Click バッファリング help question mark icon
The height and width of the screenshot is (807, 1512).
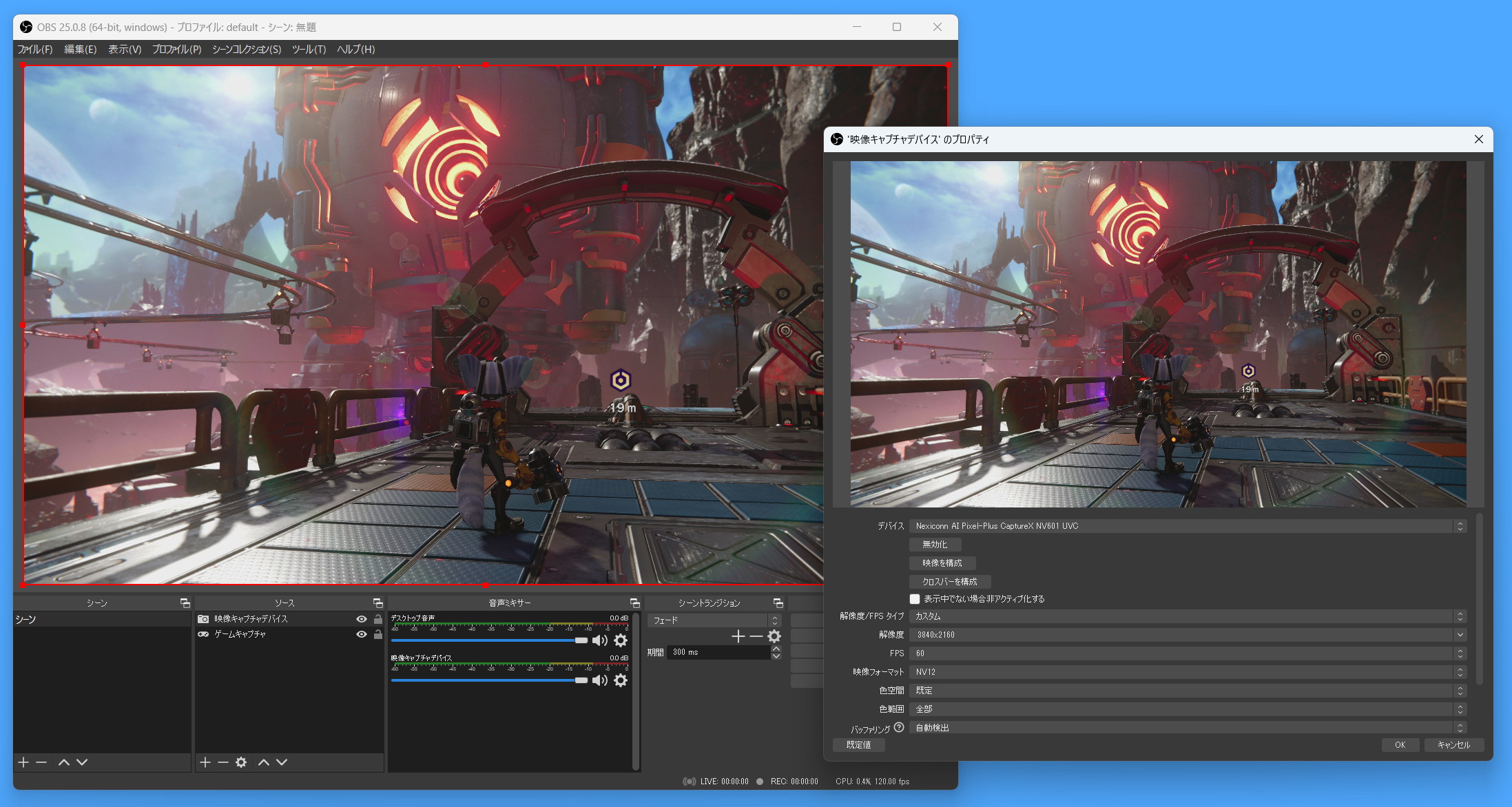tap(899, 727)
